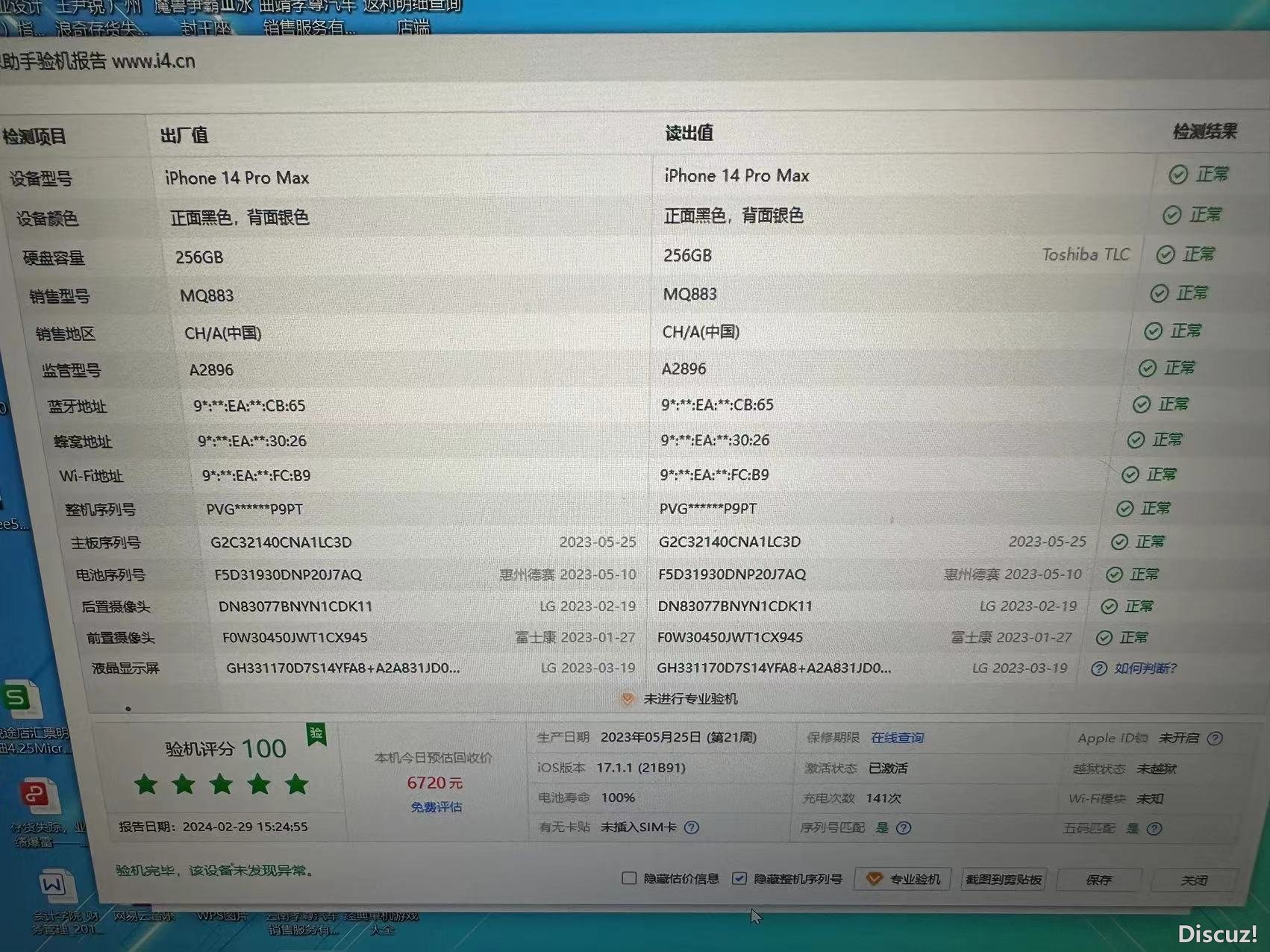This screenshot has height=952, width=1270.
Task: Click the question icon in 液晶显示屏 row
Action: click(1098, 668)
